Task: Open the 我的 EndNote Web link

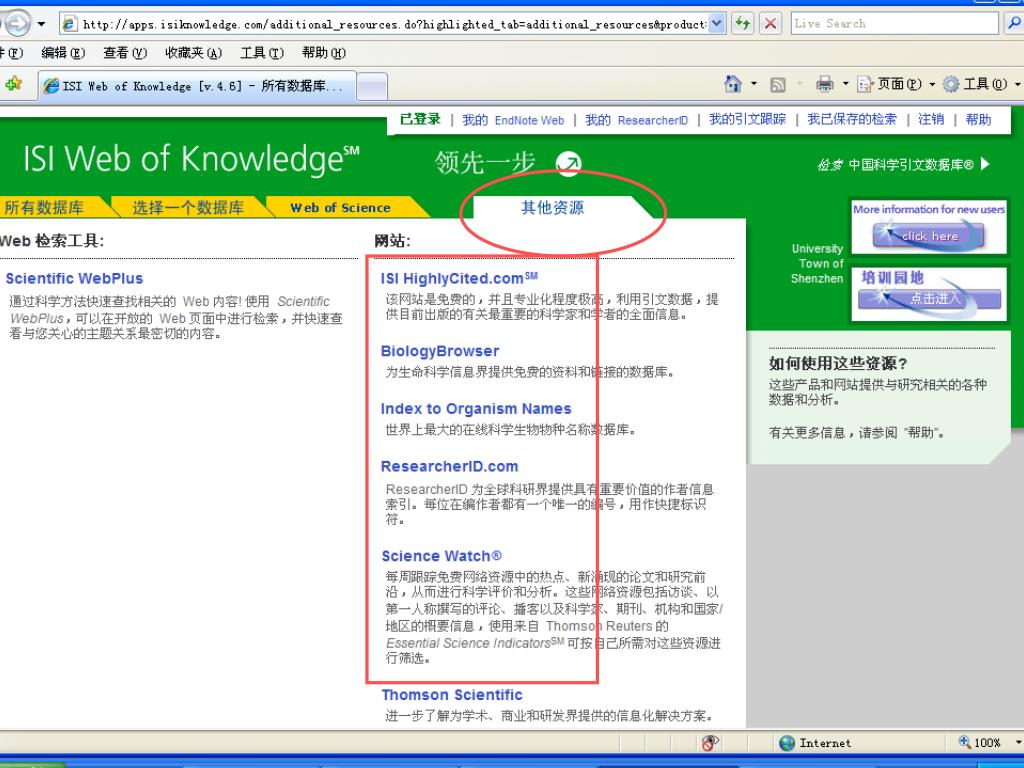Action: [513, 120]
